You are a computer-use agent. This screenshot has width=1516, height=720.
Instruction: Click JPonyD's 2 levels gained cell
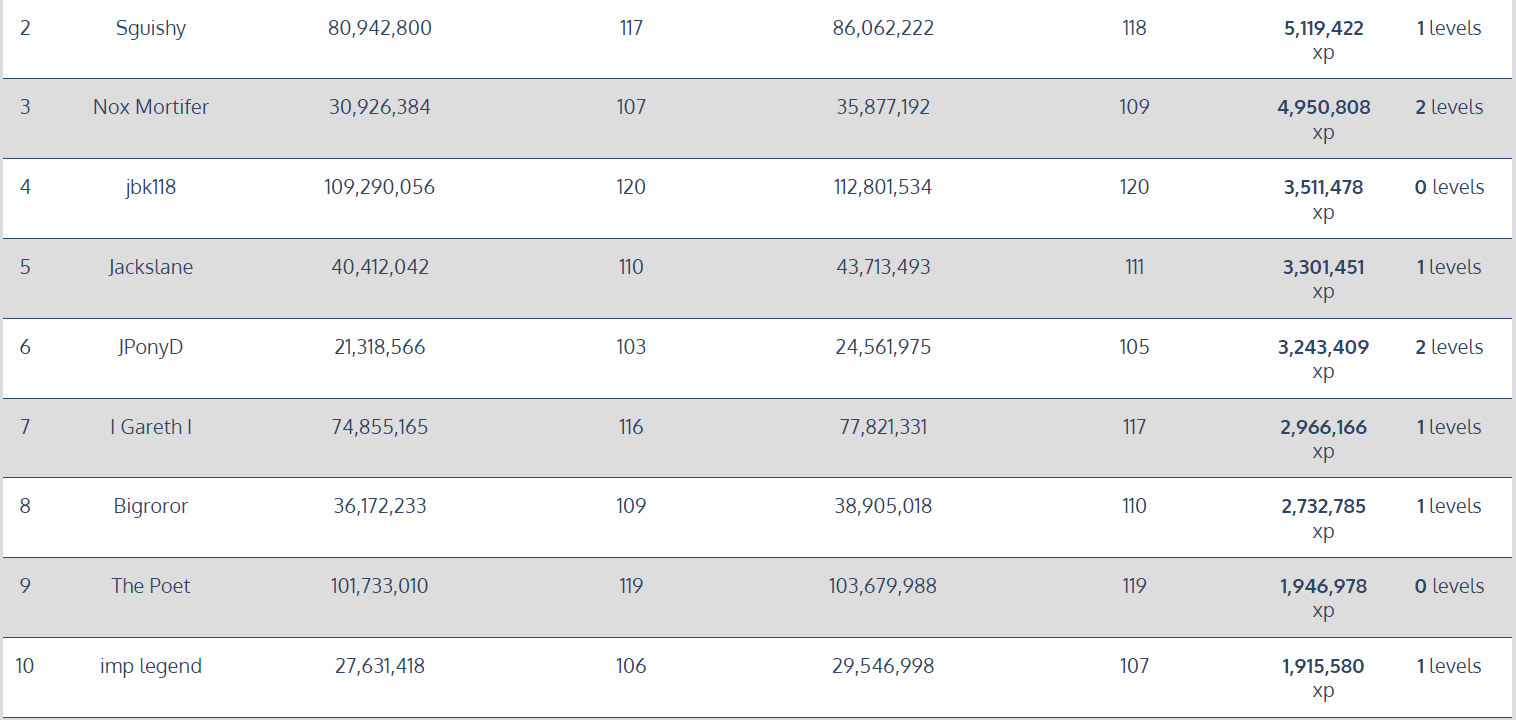coord(1449,347)
